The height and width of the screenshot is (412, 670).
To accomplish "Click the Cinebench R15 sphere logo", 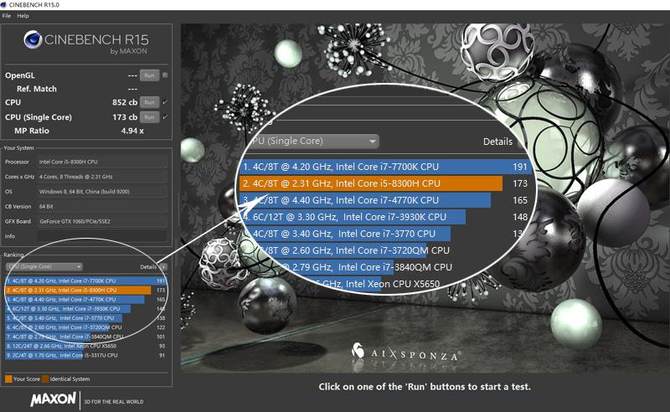I will [32, 40].
